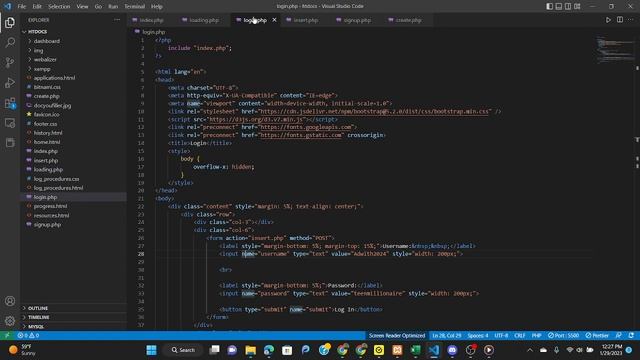This screenshot has width=640, height=360.
Task: Click login.php in the breadcrumb
Action: click(153, 31)
